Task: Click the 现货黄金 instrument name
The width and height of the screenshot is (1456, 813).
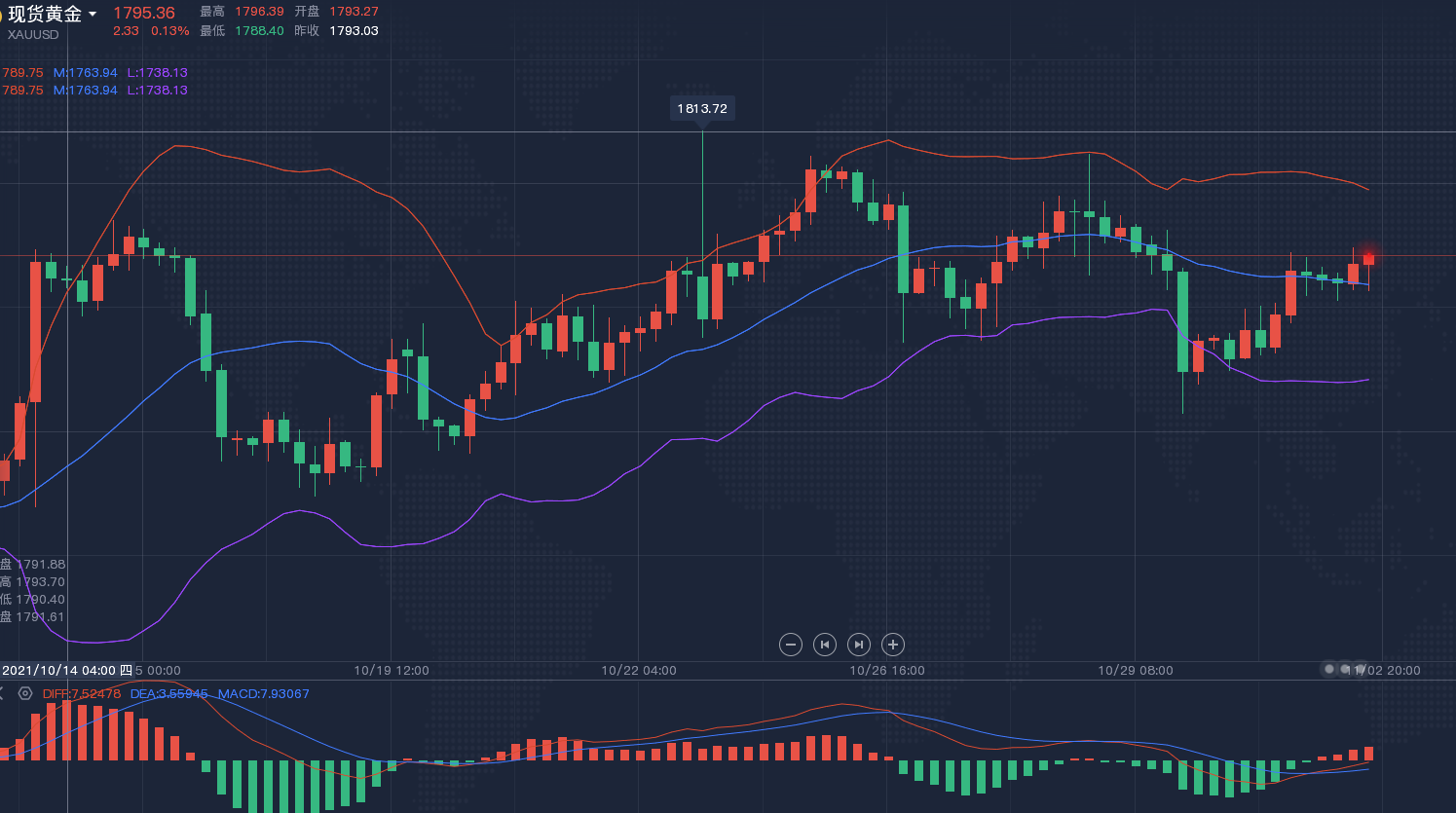Action: [x=45, y=14]
